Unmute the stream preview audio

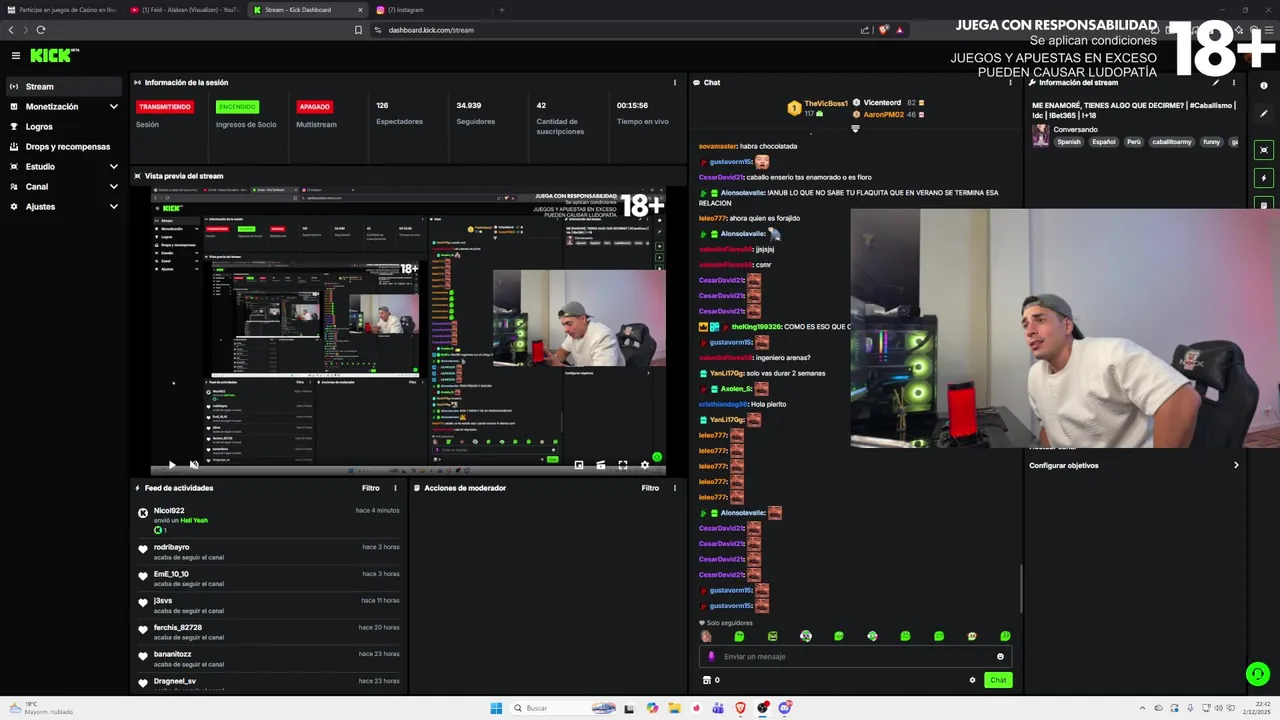[194, 465]
